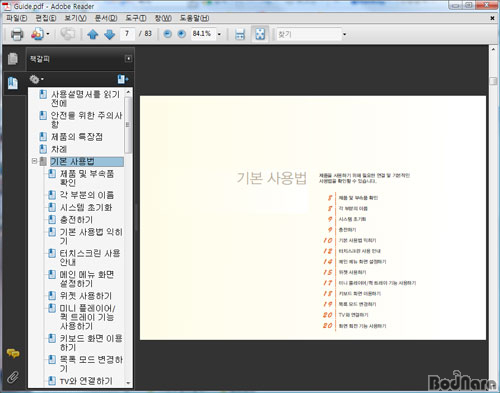This screenshot has height=393, width=500.
Task: Open the 파일(F) menu
Action: coord(16,18)
